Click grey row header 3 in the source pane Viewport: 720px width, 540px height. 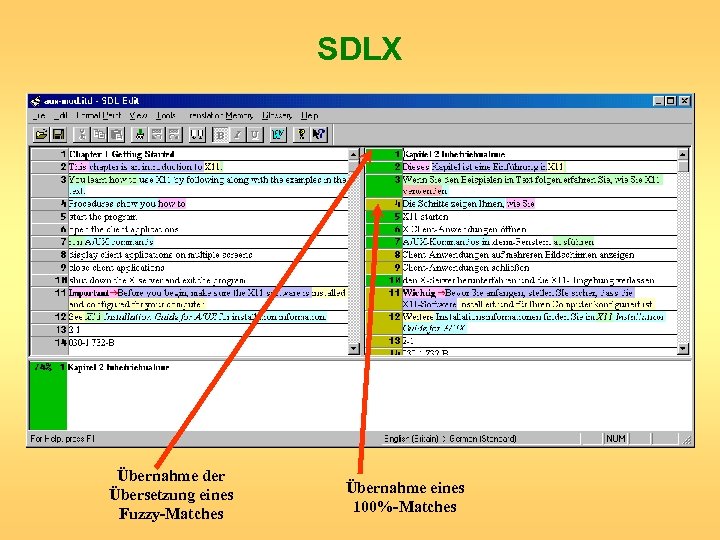pyautogui.click(x=50, y=185)
